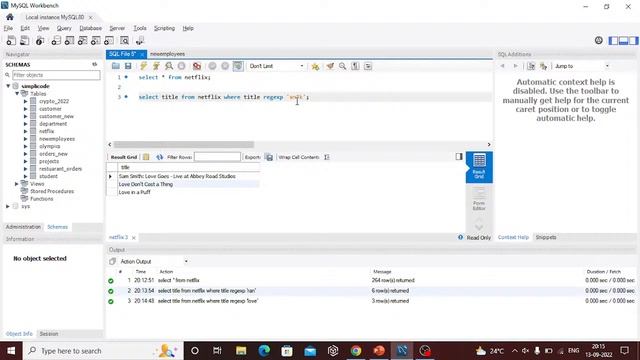Create a new table using the toolbar
The image size is (640, 360).
(x=69, y=40)
